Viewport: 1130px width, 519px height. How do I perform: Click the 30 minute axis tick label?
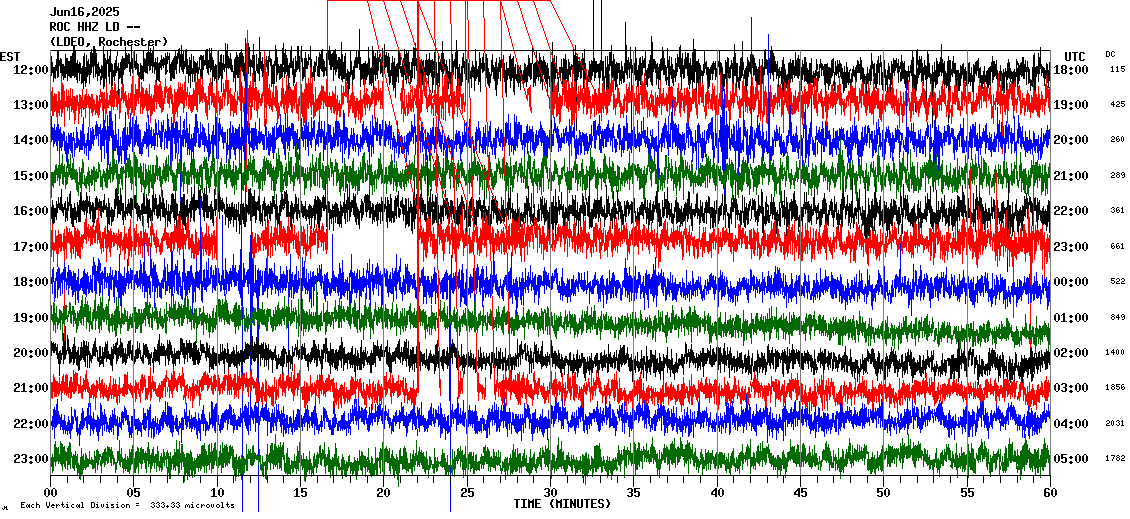pyautogui.click(x=551, y=493)
